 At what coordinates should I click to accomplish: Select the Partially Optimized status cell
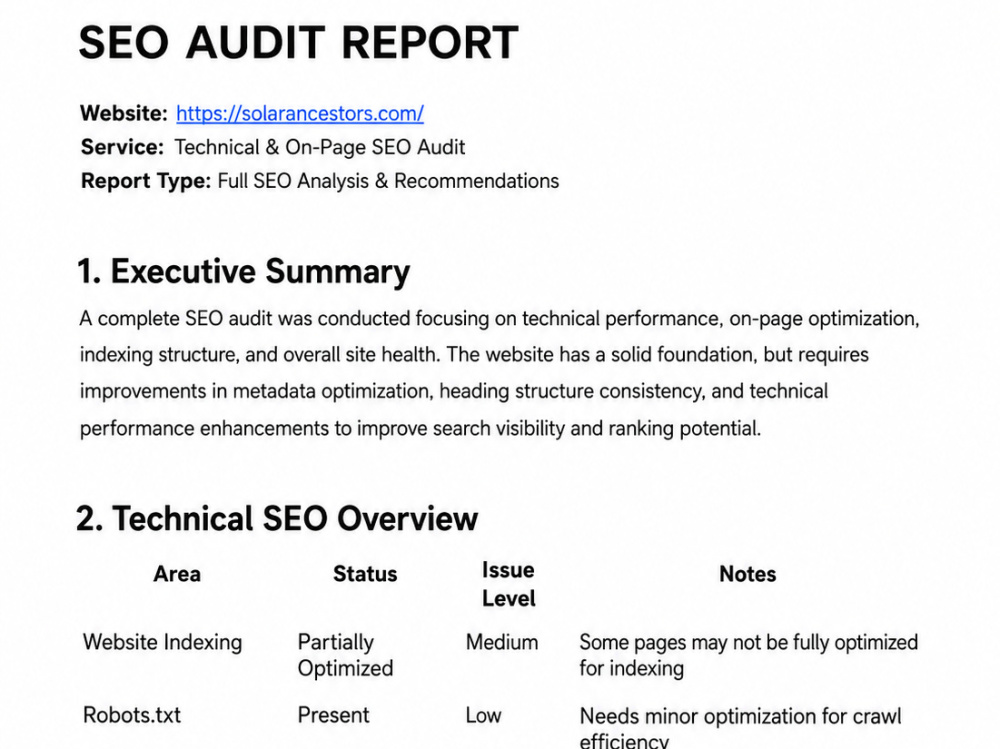pyautogui.click(x=345, y=655)
